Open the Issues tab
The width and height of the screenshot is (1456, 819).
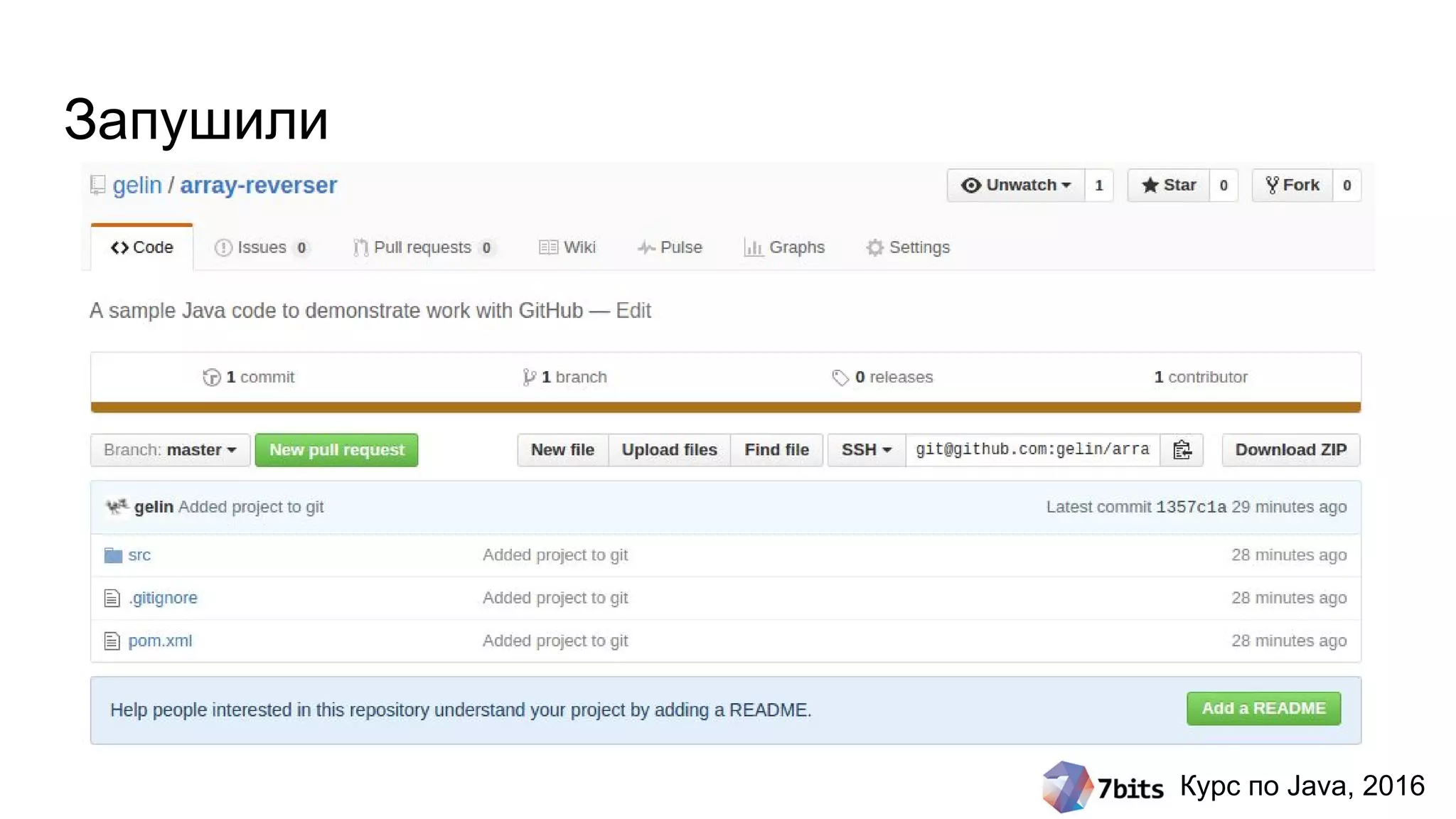[x=262, y=247]
